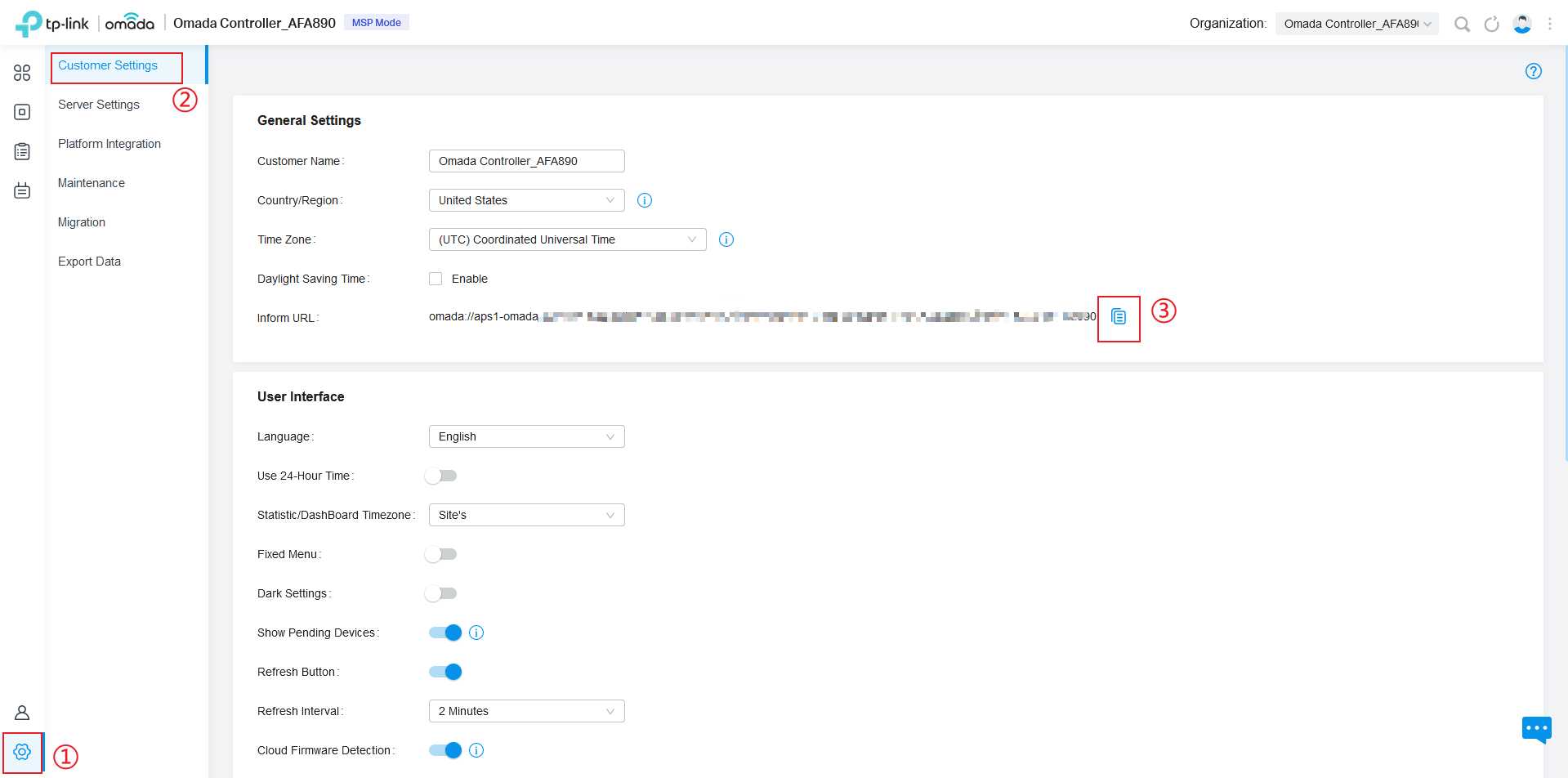
Task: Click info icon beside Show Pending Devices
Action: coord(476,633)
